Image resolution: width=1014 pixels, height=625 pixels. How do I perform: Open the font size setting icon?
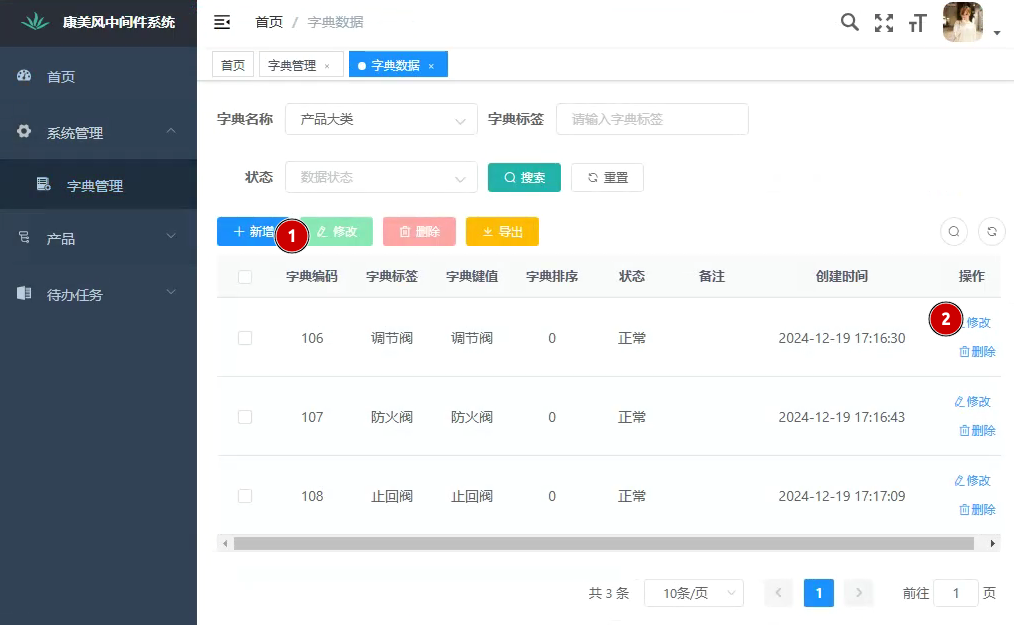coord(917,23)
